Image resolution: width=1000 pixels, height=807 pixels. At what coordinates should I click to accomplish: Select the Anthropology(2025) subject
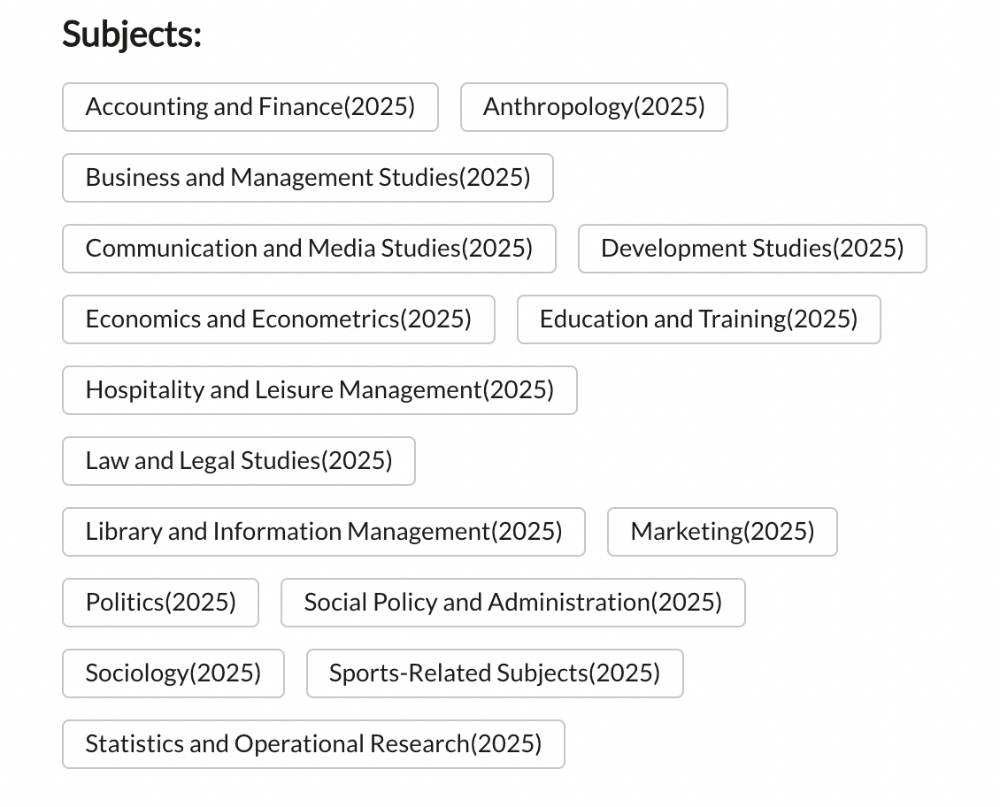coord(594,107)
